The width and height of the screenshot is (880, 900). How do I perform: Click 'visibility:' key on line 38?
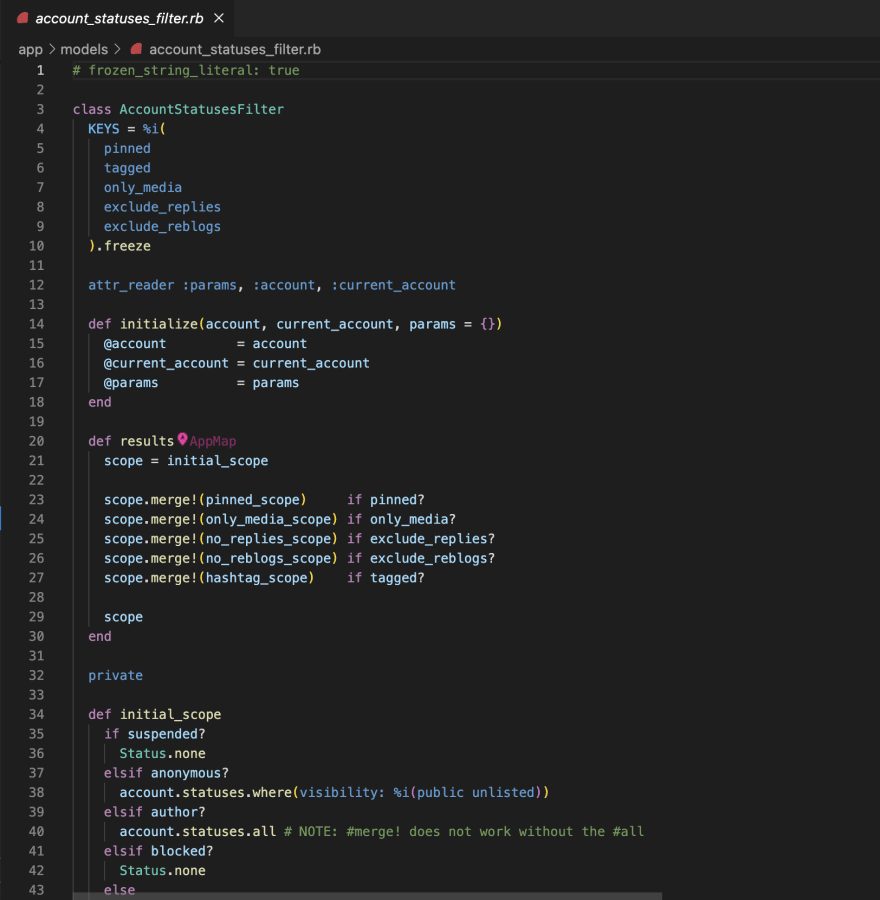(x=342, y=792)
